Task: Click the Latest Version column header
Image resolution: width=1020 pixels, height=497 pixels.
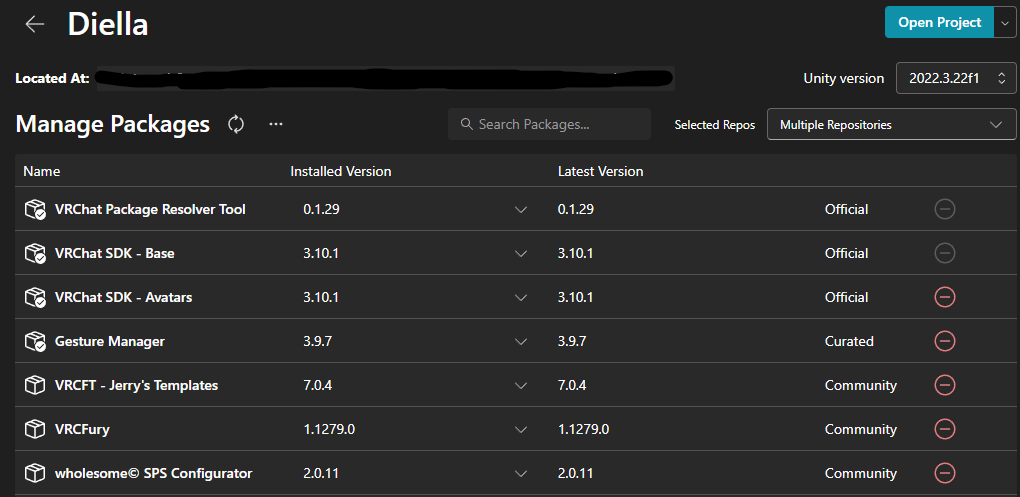Action: pos(600,171)
